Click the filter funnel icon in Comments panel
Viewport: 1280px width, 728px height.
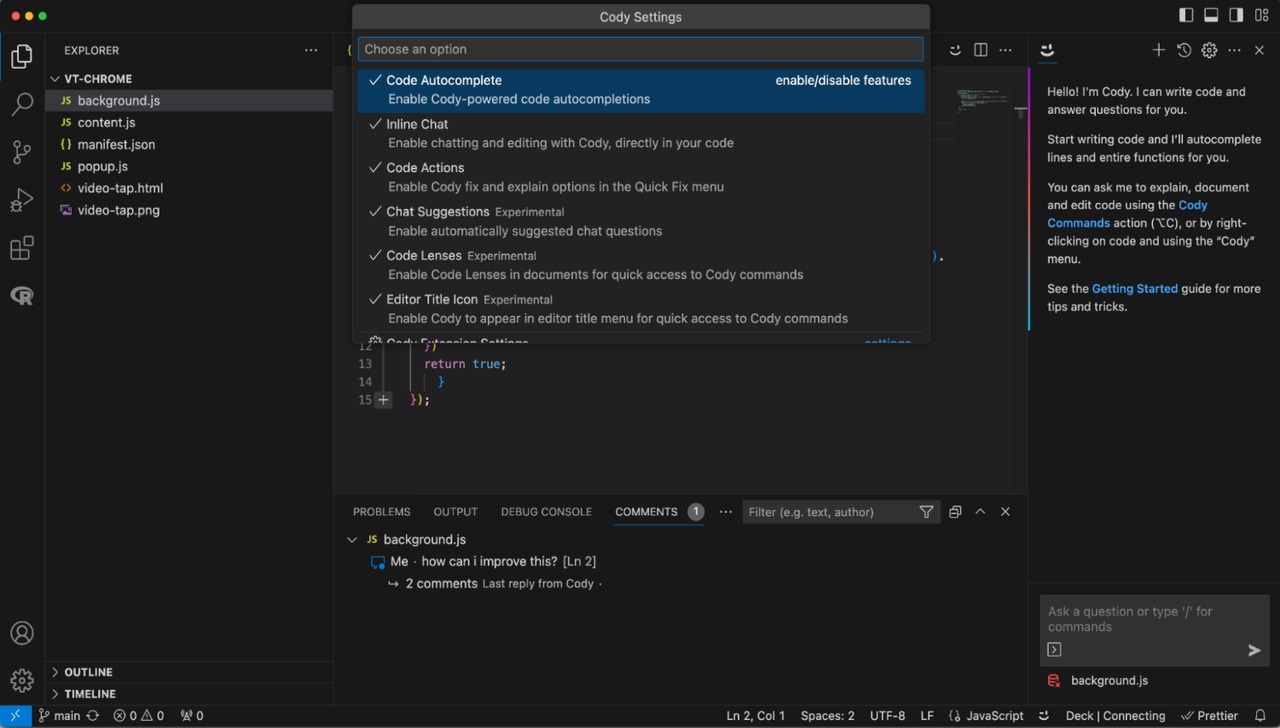(x=926, y=512)
